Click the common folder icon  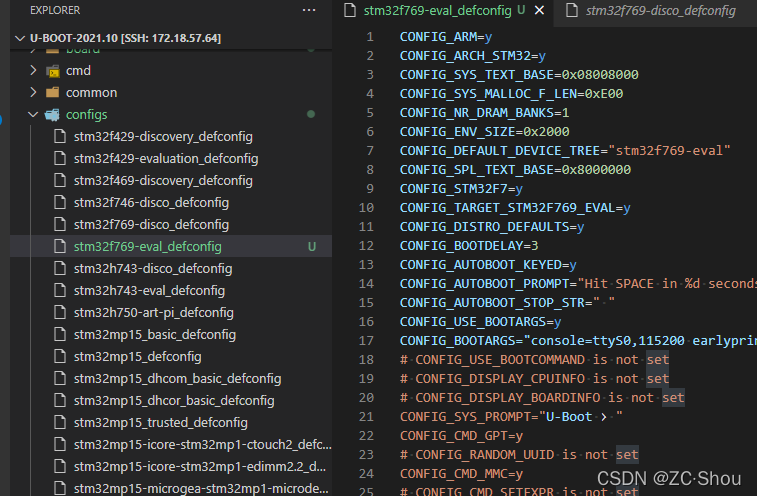click(x=53, y=92)
